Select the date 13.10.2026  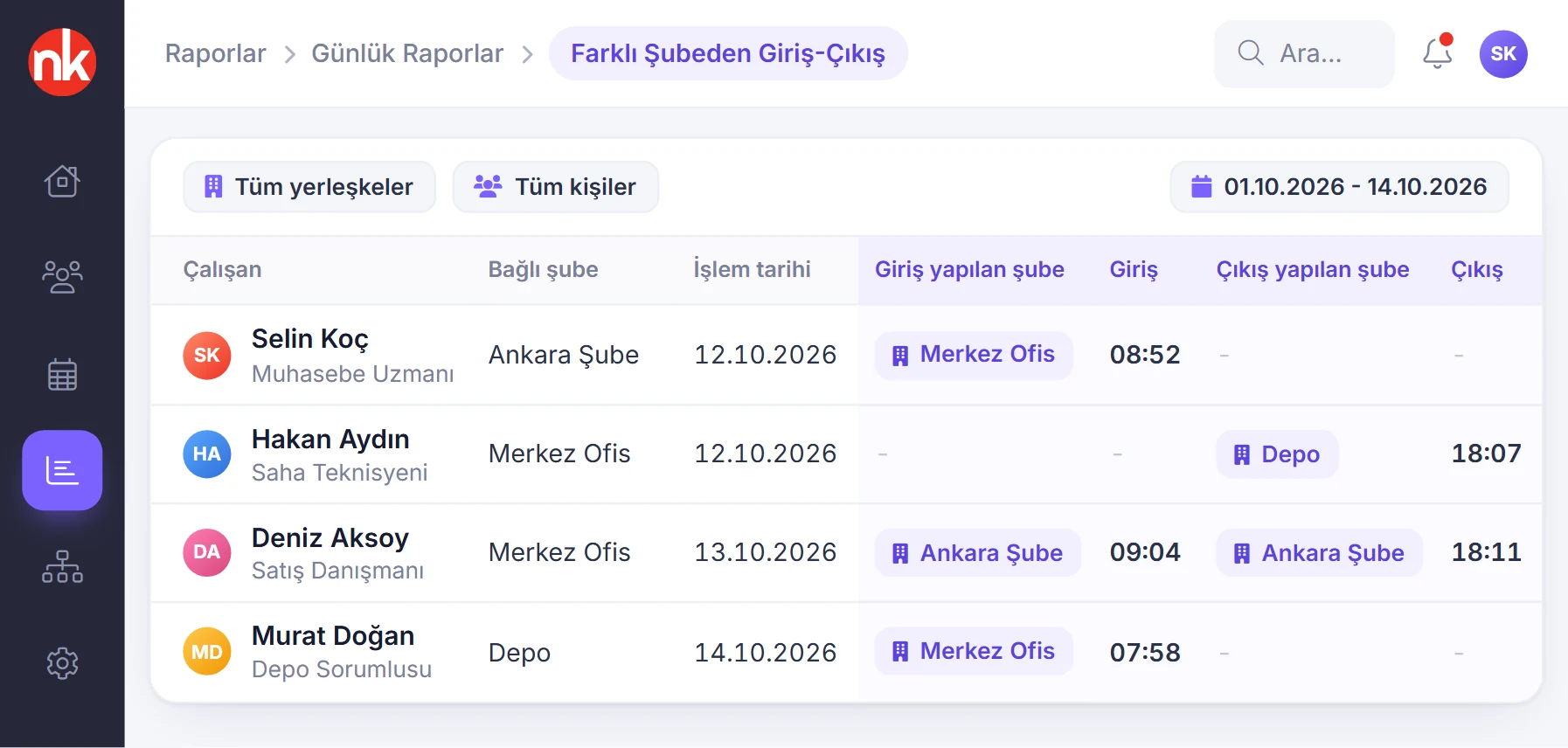(x=766, y=552)
